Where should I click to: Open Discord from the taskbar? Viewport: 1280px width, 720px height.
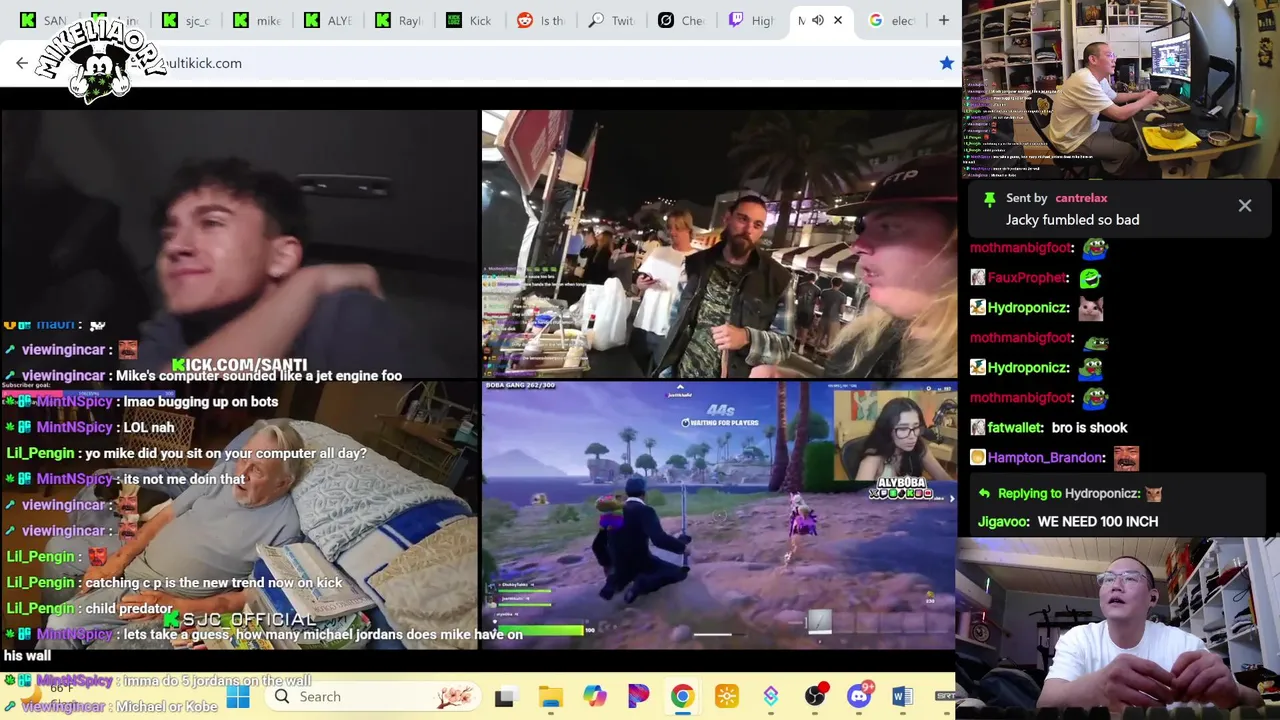[859, 697]
